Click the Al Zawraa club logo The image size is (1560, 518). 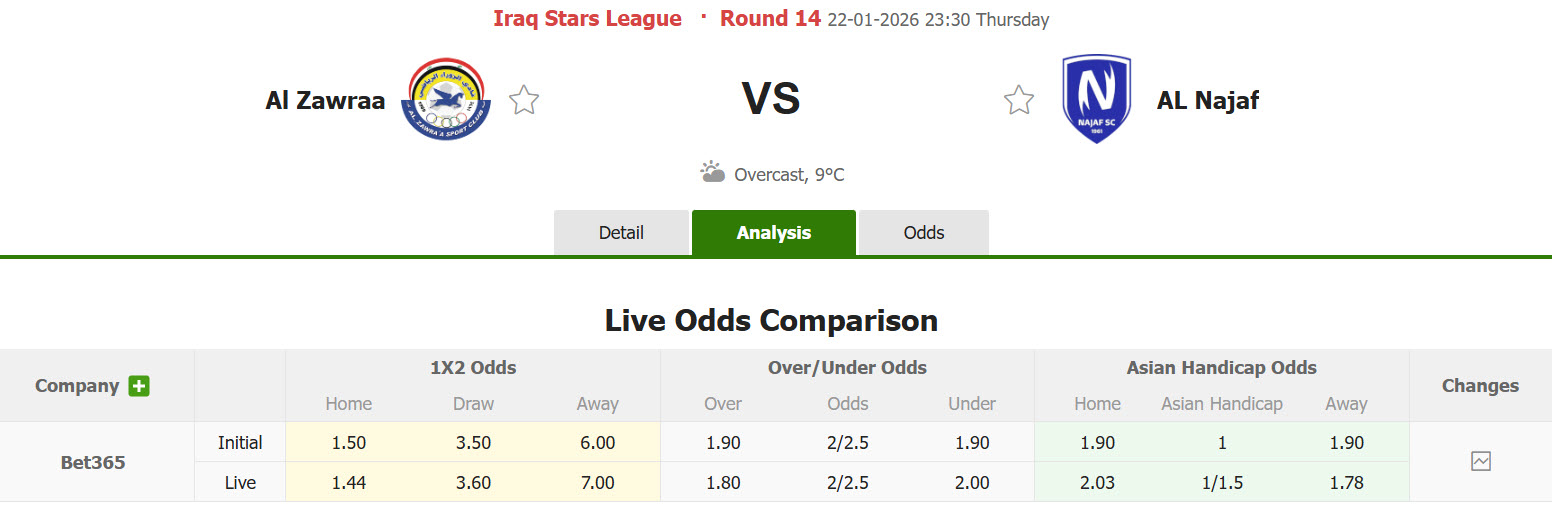pos(446,98)
